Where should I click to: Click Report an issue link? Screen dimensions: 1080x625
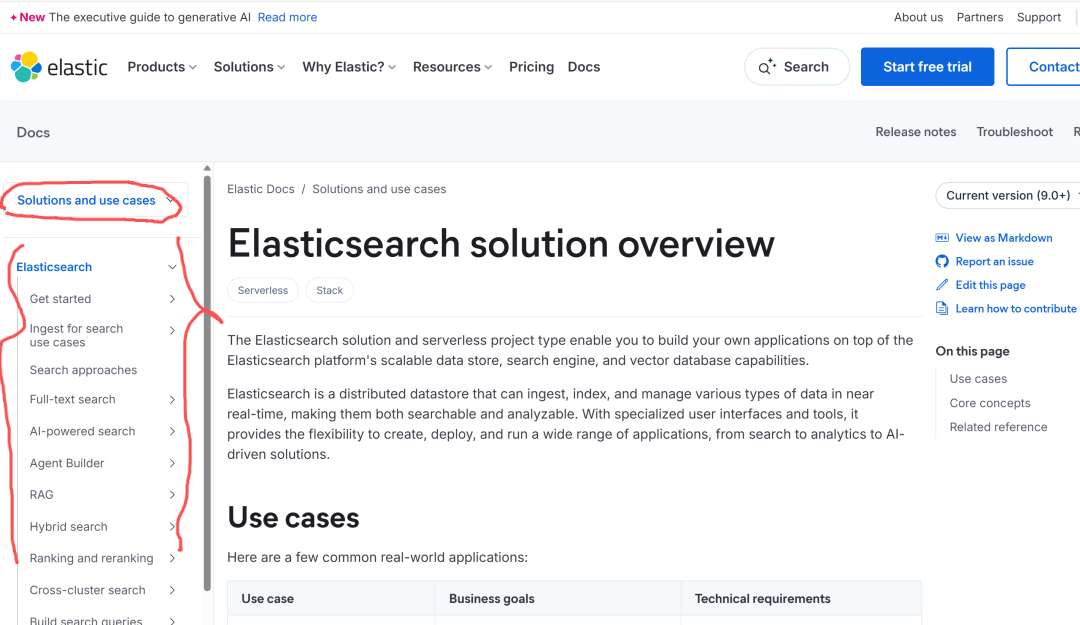(994, 261)
